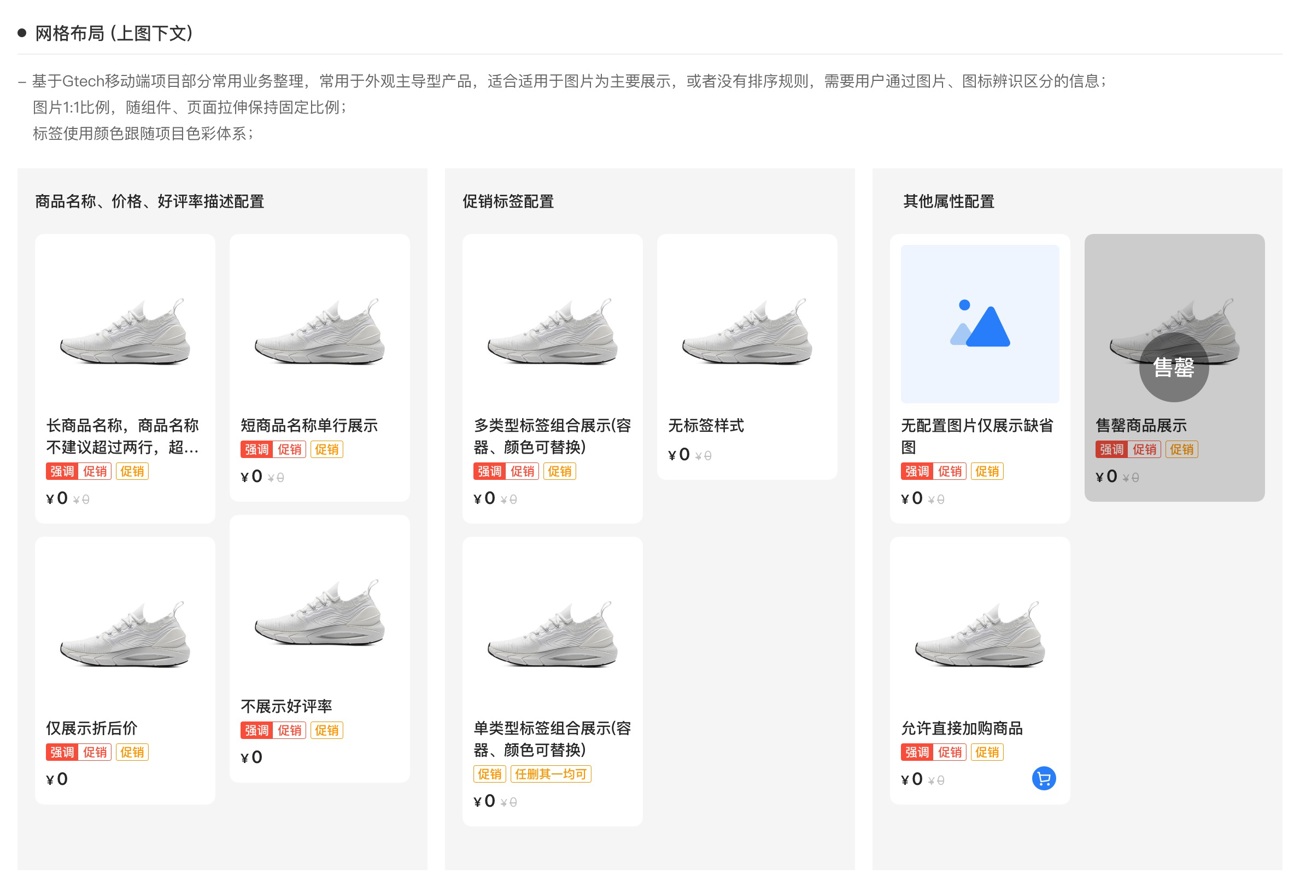Open the 无标签样式 product title
This screenshot has width=1300, height=892.
[706, 426]
